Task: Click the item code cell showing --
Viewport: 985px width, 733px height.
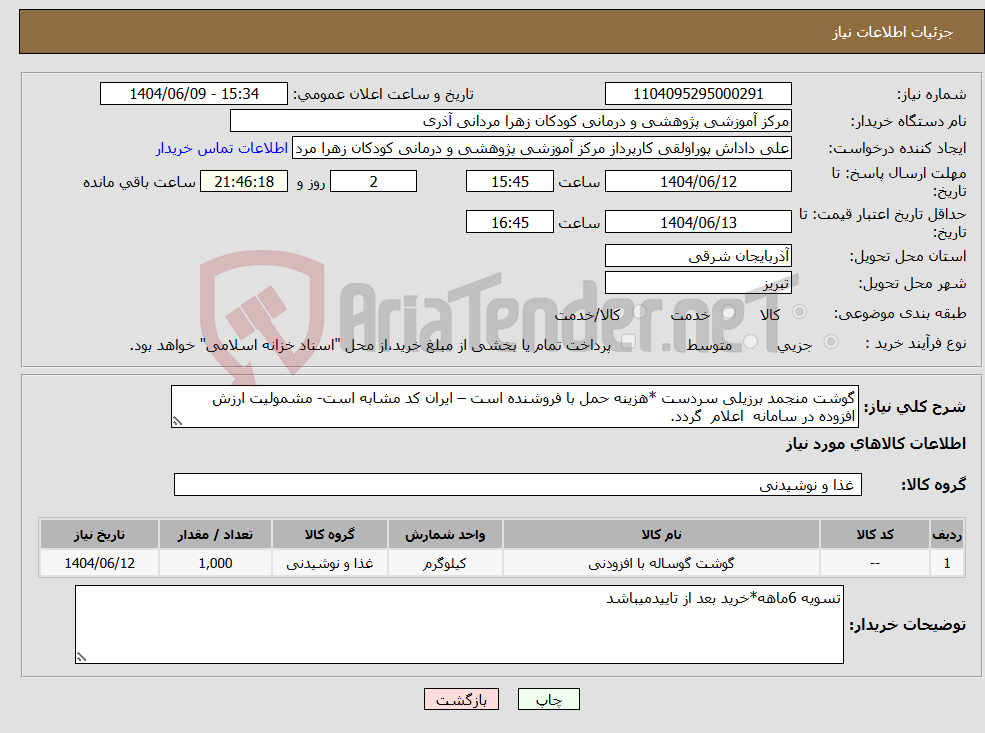Action: click(874, 563)
